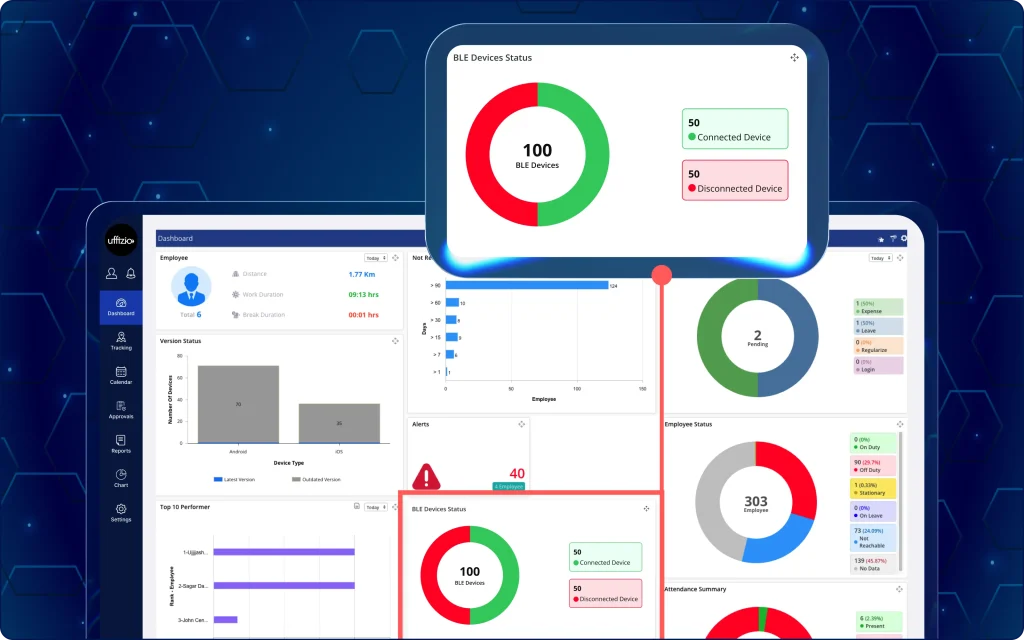The width and height of the screenshot is (1024, 640).
Task: Click the move icon on the Employee Status widget
Action: tap(900, 424)
